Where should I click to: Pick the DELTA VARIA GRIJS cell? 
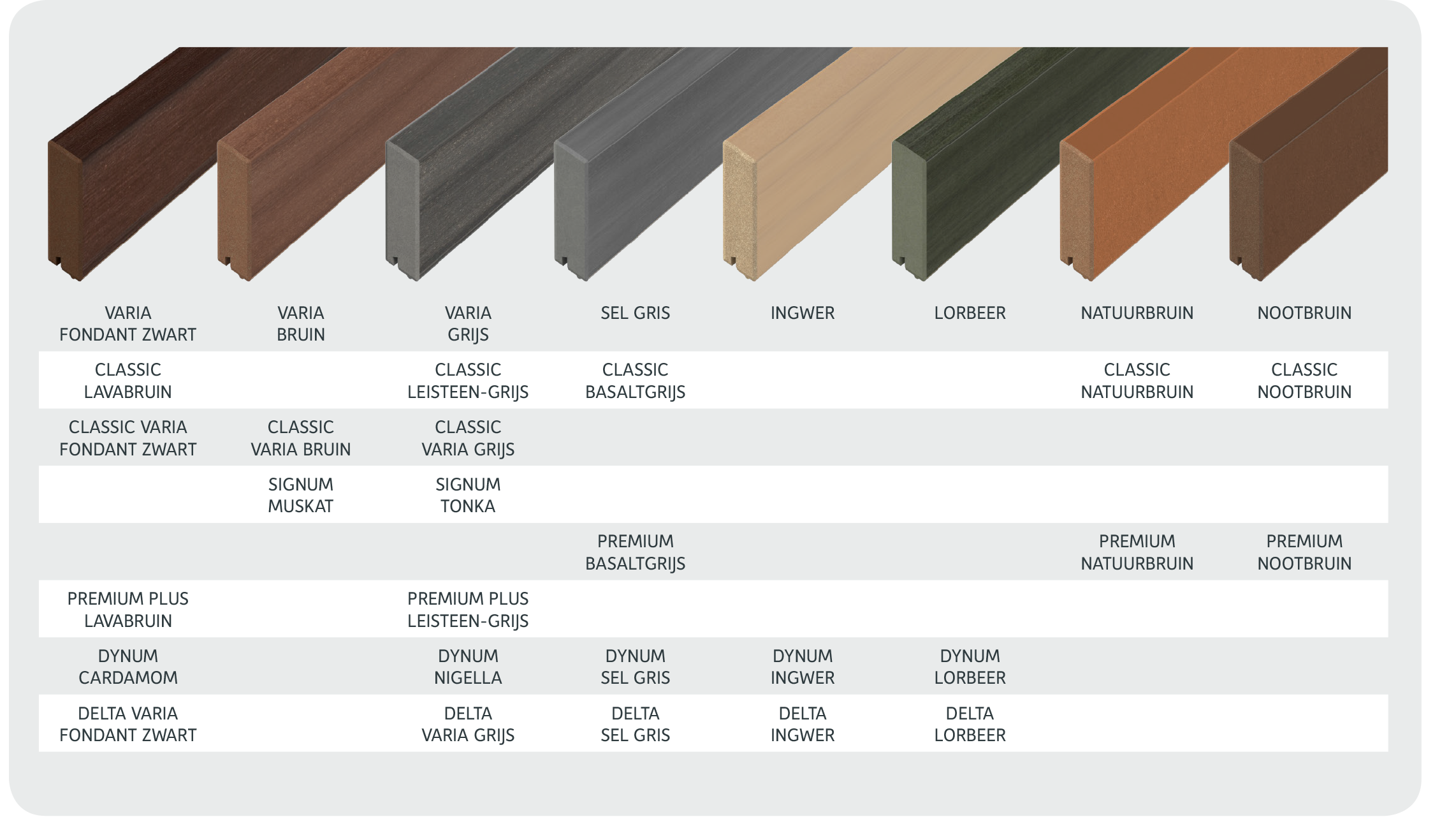pyautogui.click(x=468, y=724)
